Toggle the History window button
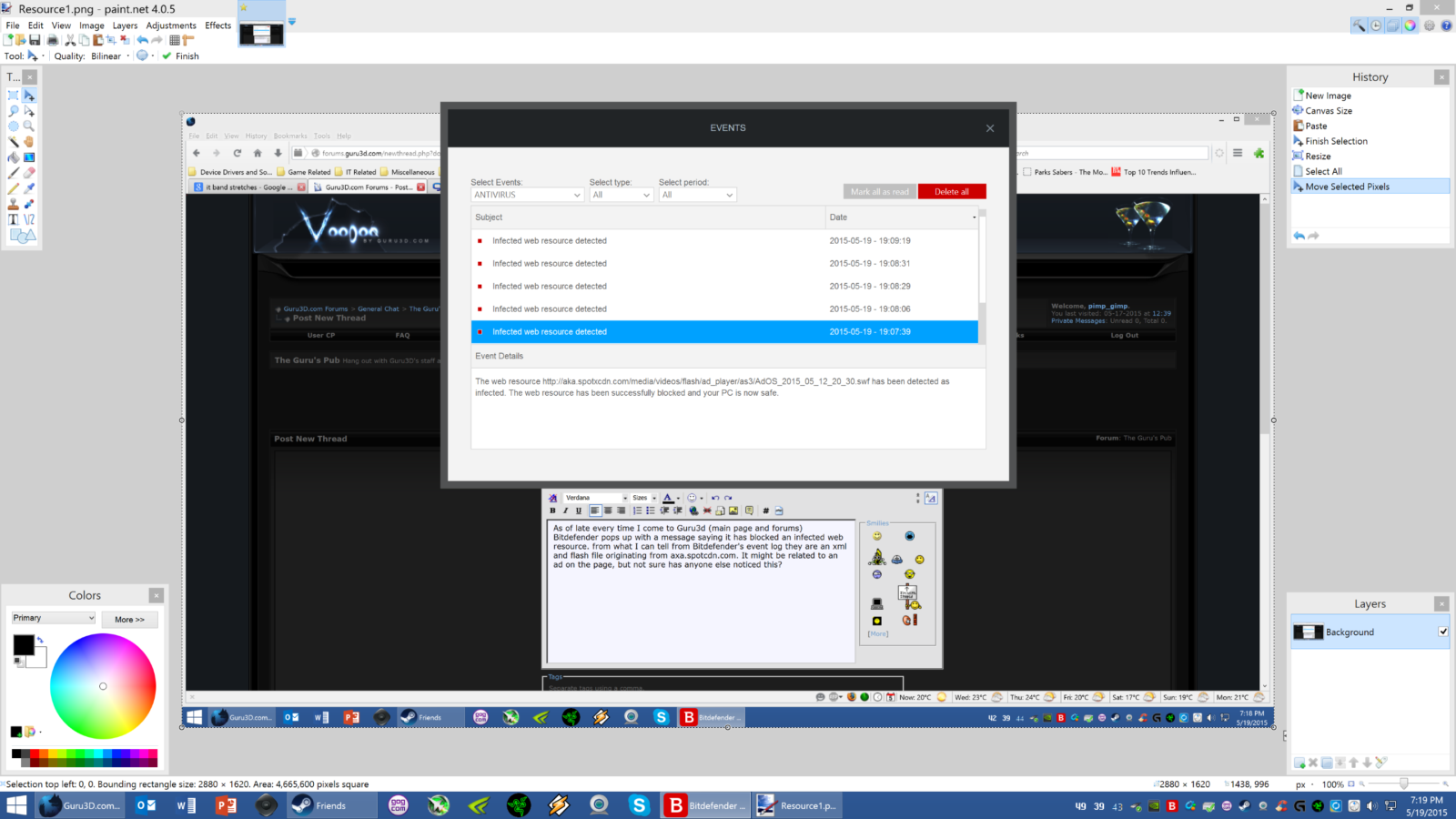 pos(1376,25)
